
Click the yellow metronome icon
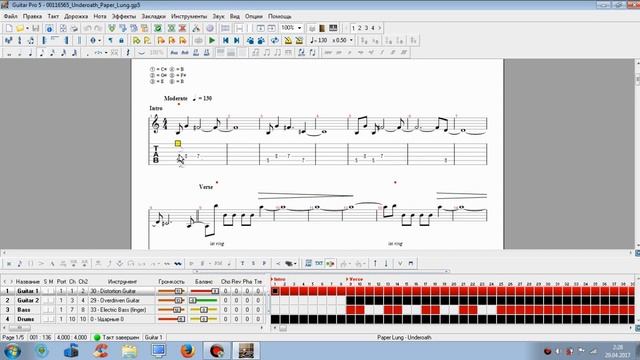click(x=288, y=40)
